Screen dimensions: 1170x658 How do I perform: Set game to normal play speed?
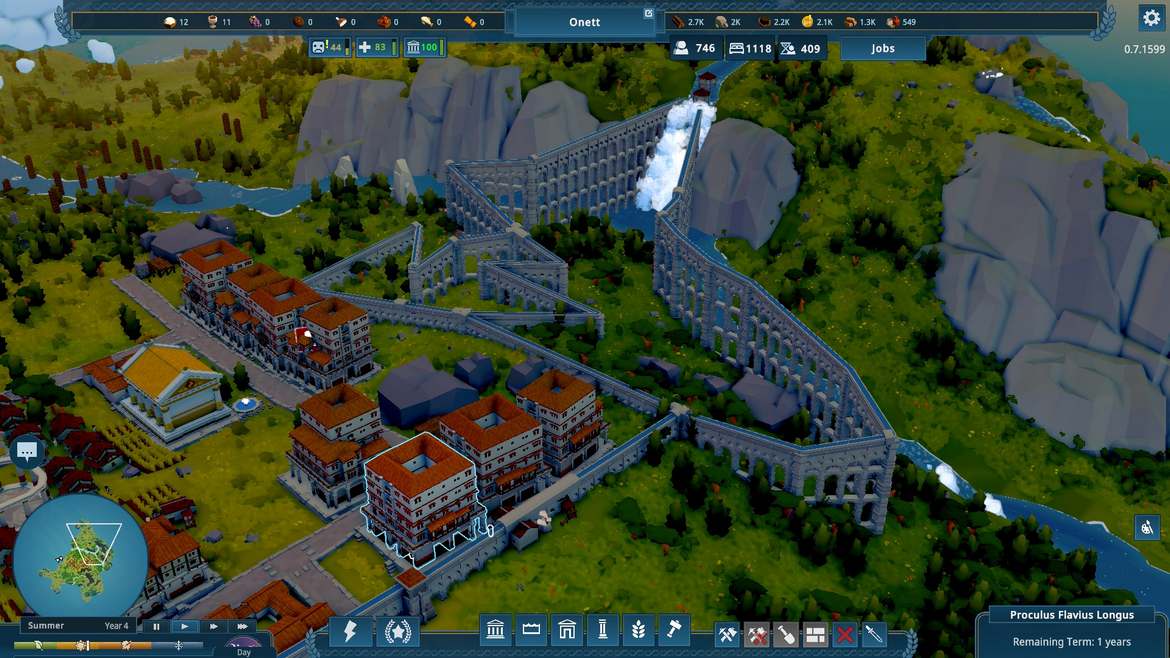185,626
